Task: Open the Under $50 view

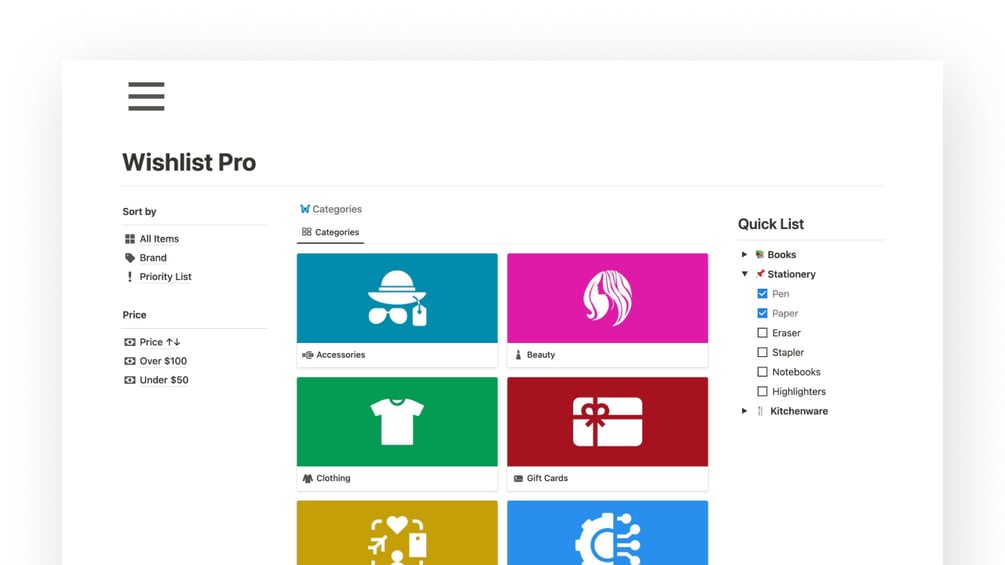Action: point(164,380)
